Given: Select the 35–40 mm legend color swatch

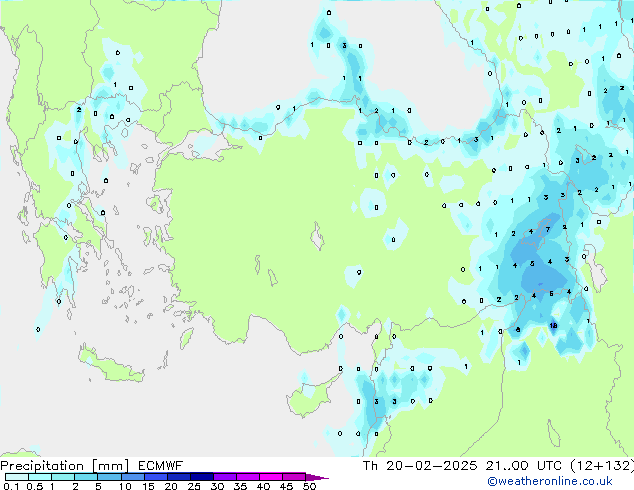Looking at the screenshot, I should tap(247, 477).
